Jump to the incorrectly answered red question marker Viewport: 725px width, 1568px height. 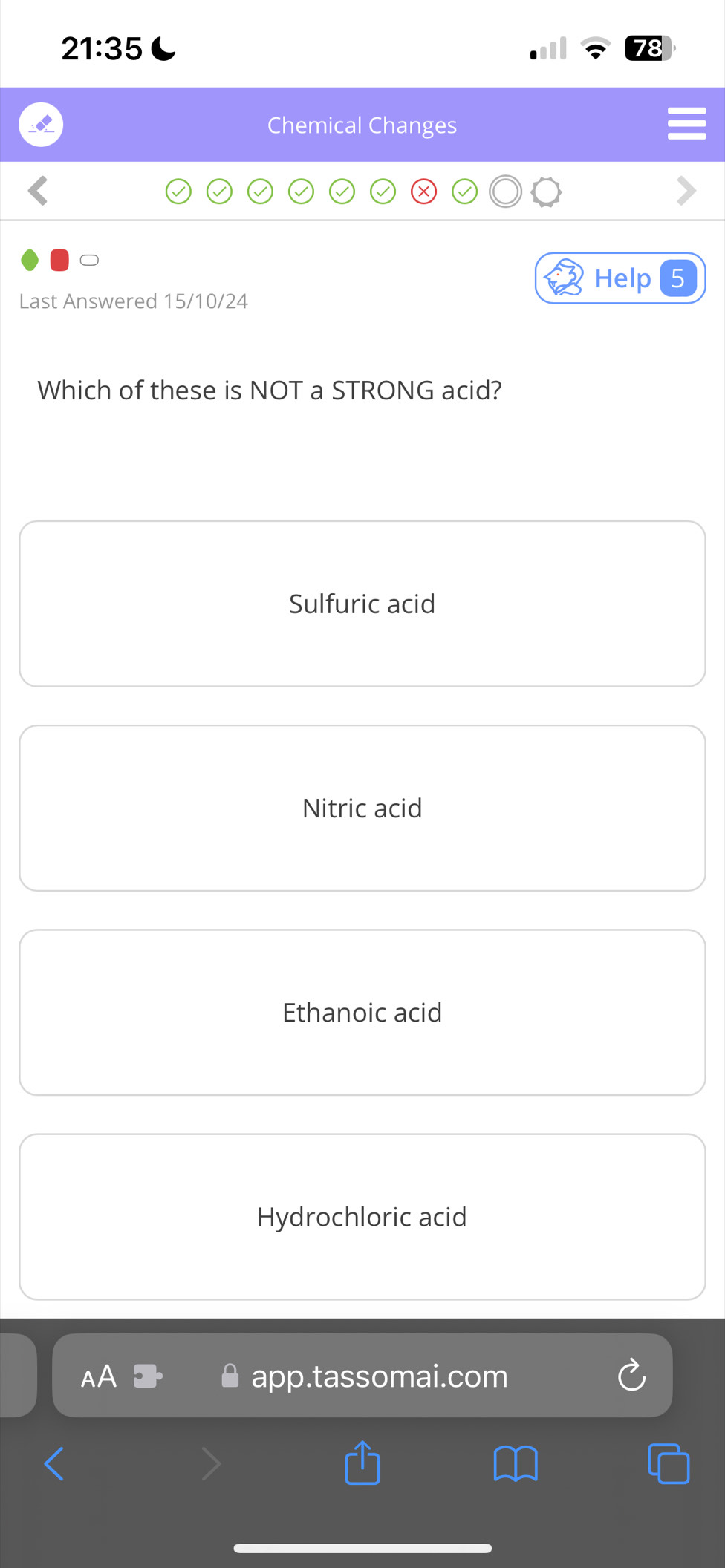[423, 192]
